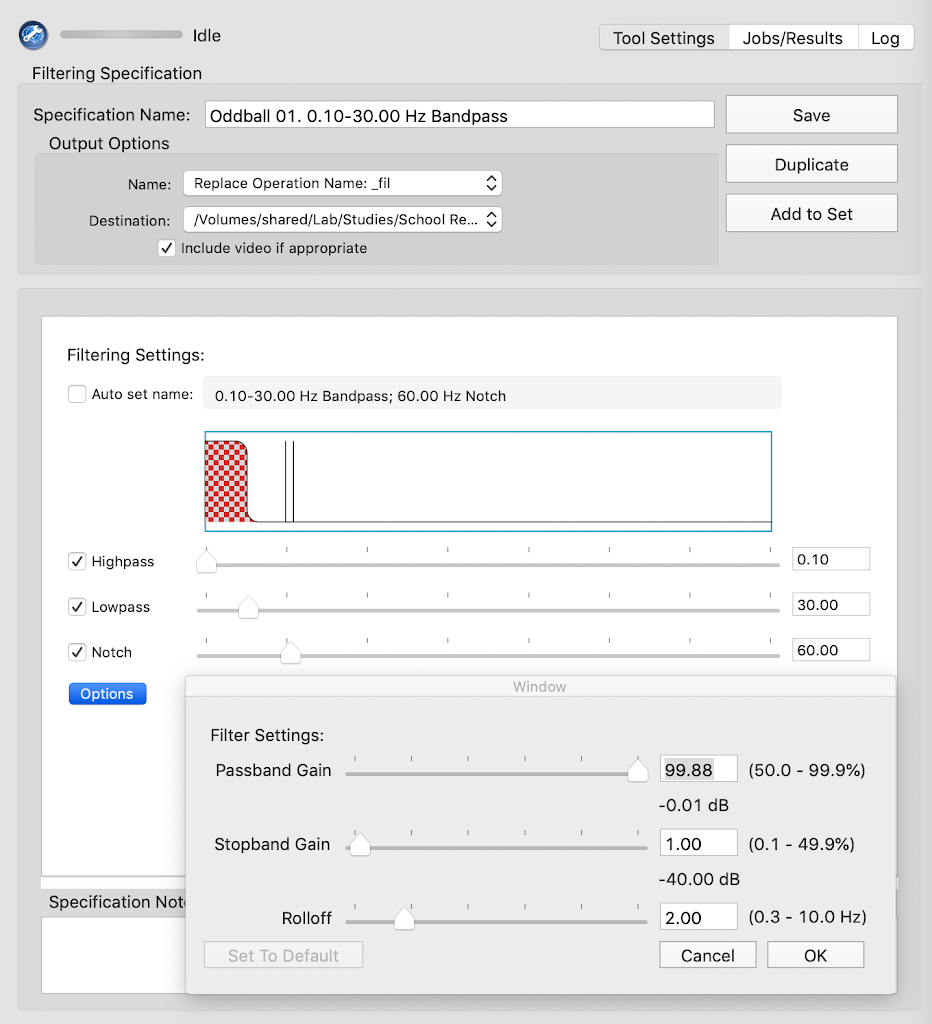Toggle the Highpass checkbox
This screenshot has height=1024, width=932.
(77, 562)
